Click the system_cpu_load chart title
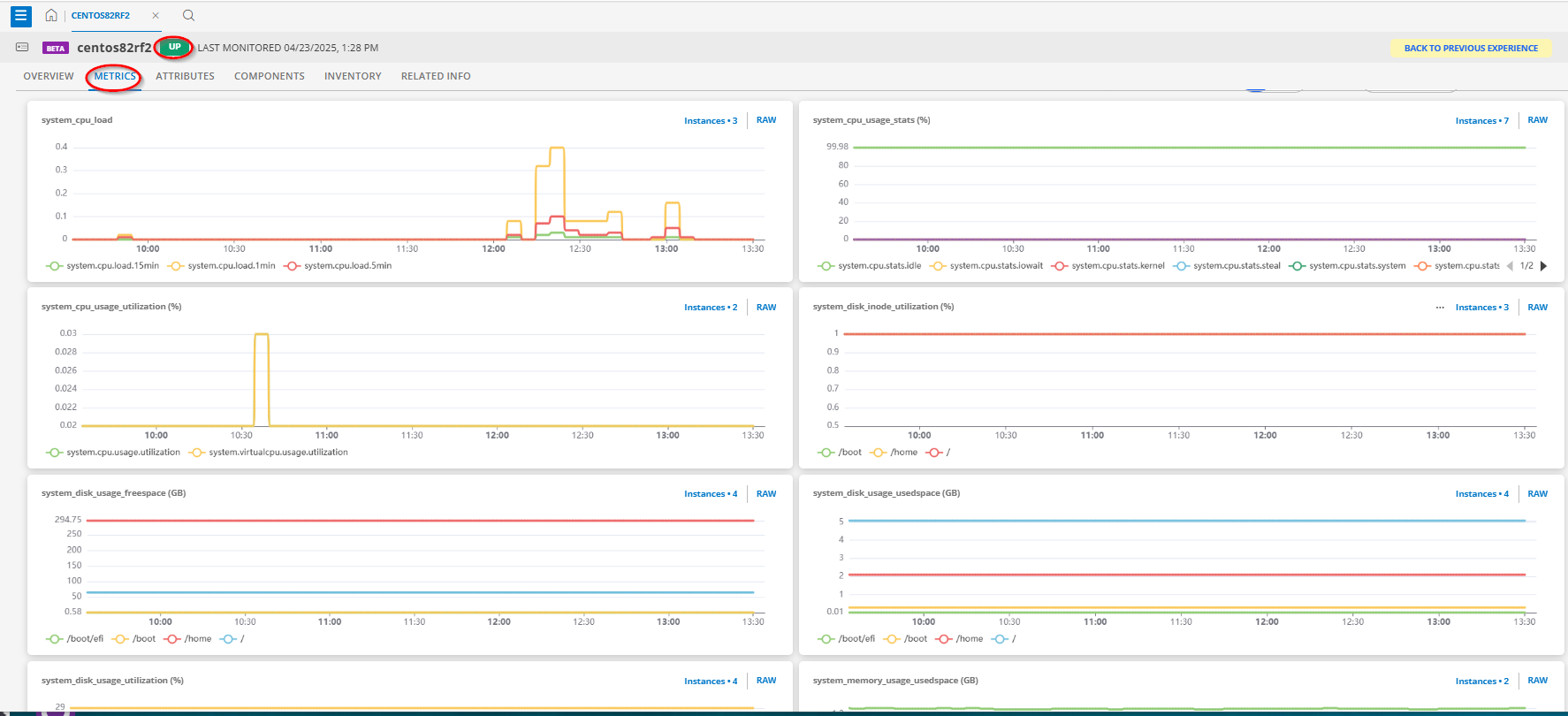 (77, 120)
